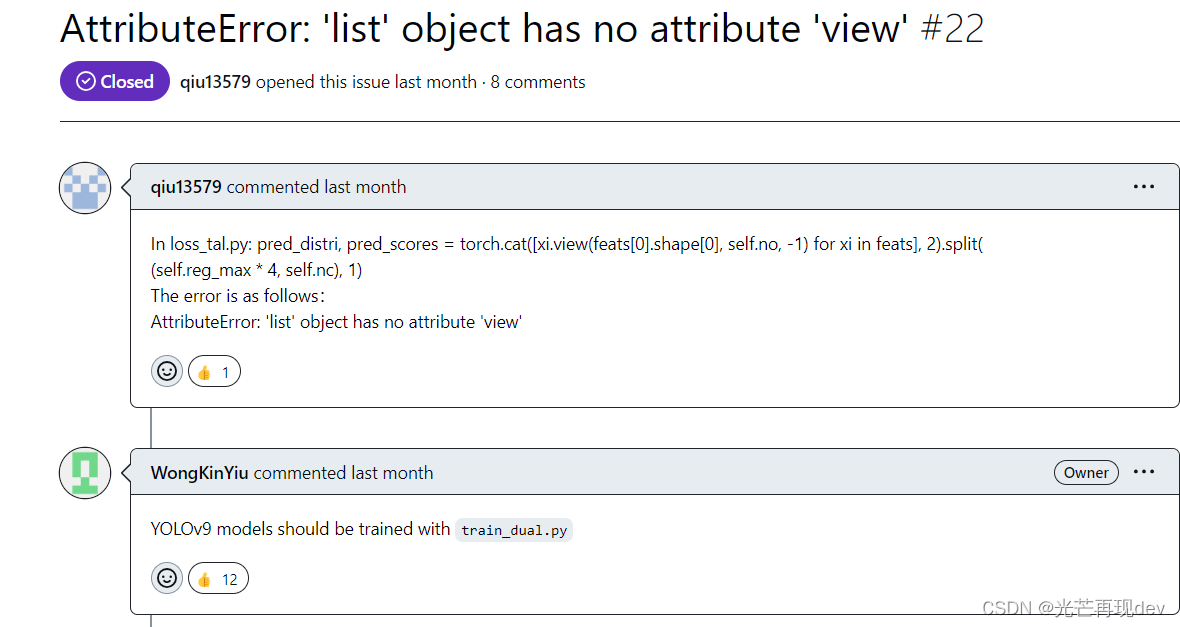Click the CSDN watermark text
The width and height of the screenshot is (1180, 627).
(x=1073, y=608)
